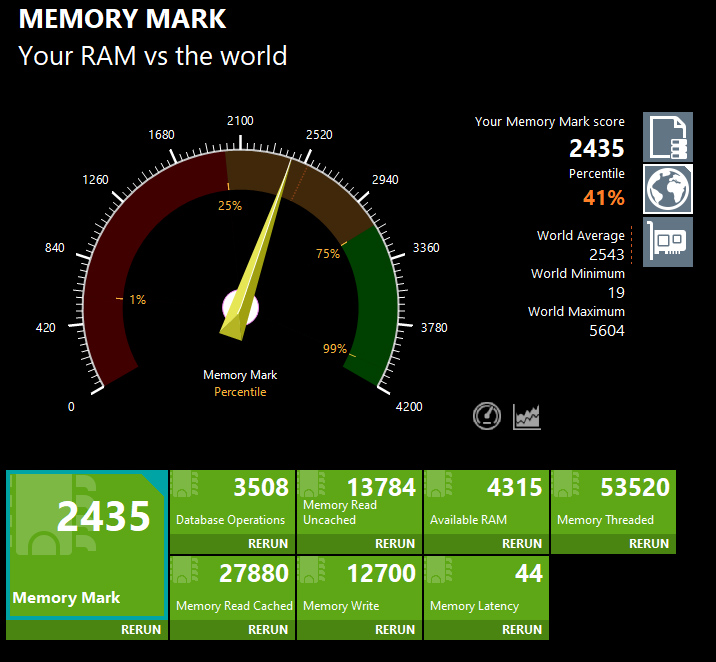Viewport: 716px width, 662px height.
Task: Select the world globe comparison icon
Action: coord(668,189)
